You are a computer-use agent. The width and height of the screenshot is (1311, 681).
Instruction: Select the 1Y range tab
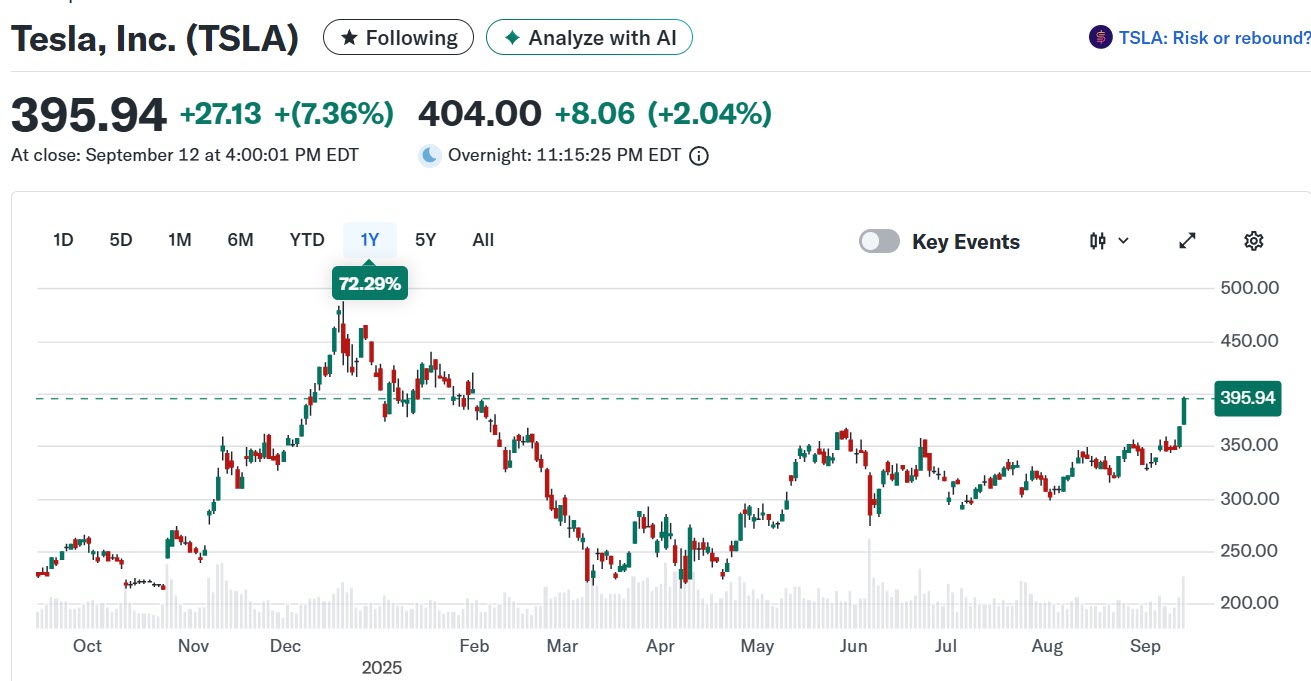(370, 240)
